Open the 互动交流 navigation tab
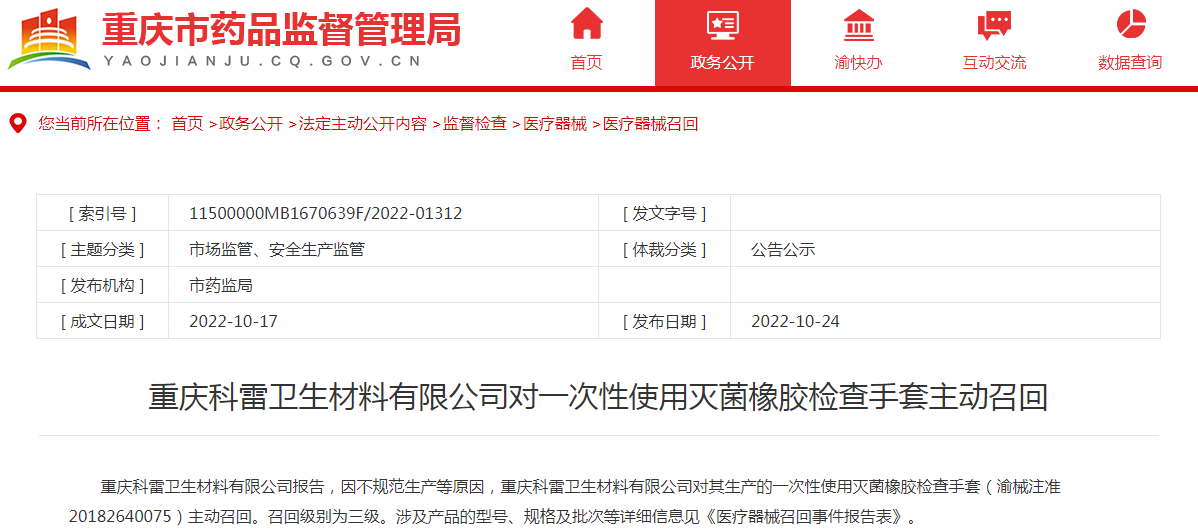Image resolution: width=1198 pixels, height=530 pixels. tap(994, 44)
